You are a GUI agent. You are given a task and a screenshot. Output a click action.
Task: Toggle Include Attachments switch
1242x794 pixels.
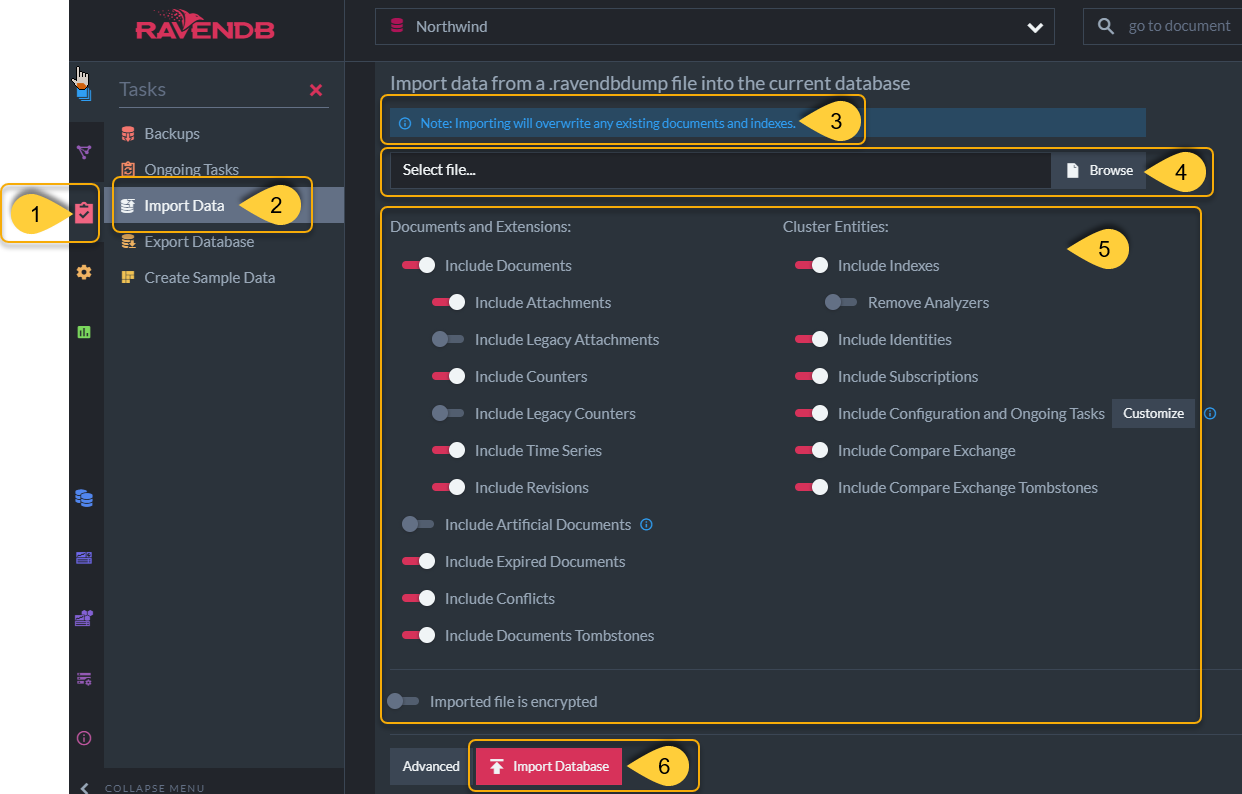pos(448,302)
